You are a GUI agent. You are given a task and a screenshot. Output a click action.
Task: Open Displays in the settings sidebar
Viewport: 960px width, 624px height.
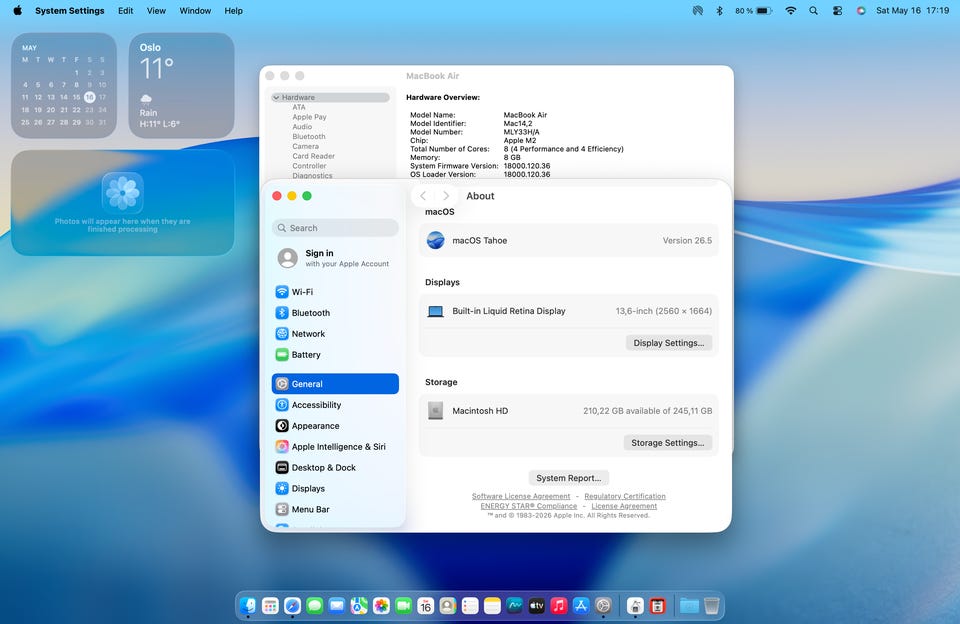point(335,488)
